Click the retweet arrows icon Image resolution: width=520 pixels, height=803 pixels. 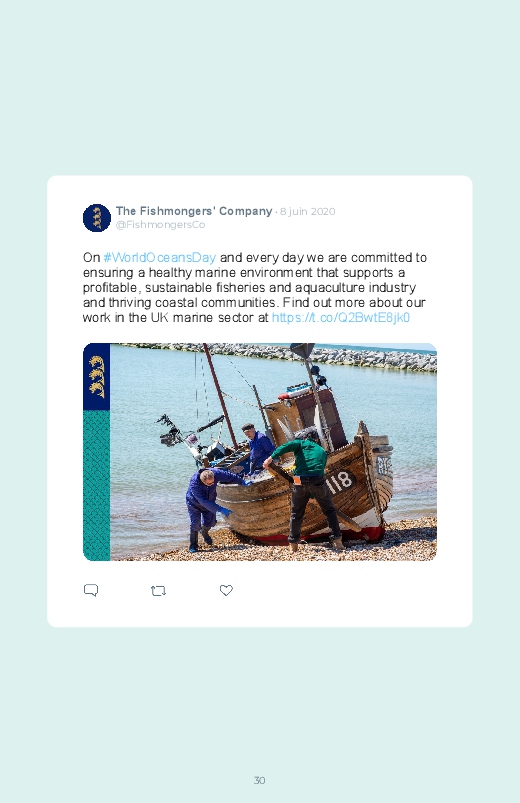pyautogui.click(x=158, y=591)
